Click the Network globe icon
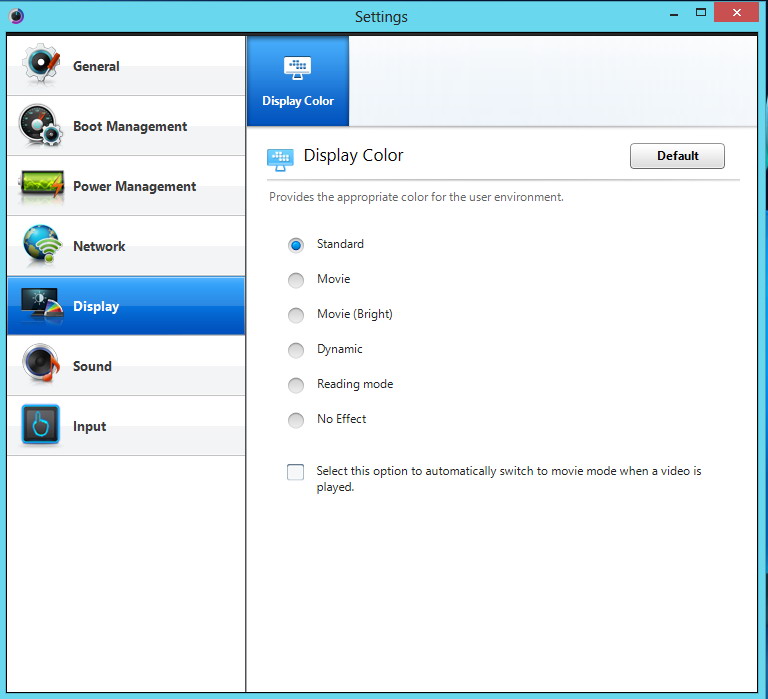Screen dimensions: 768x699 41,246
